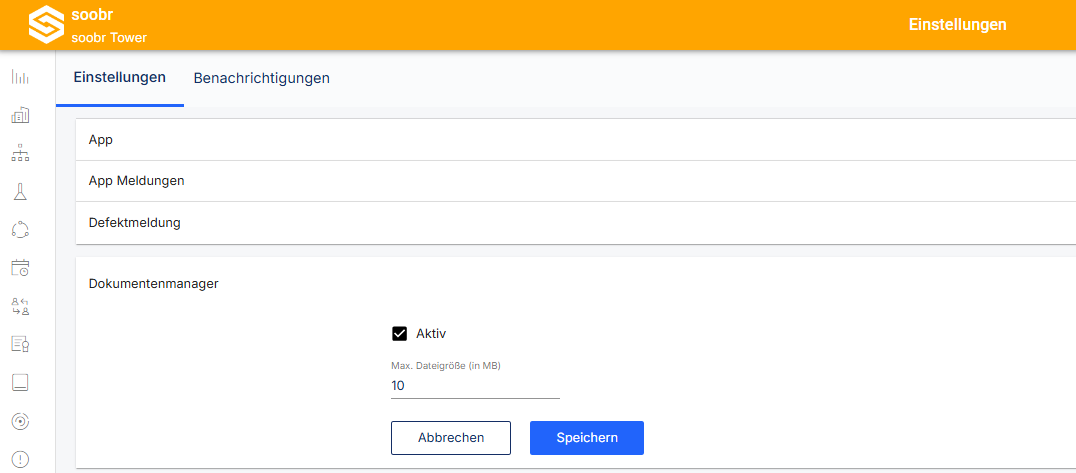The height and width of the screenshot is (473, 1076).
Task: Open the organization hierarchy sidebar icon
Action: (21, 153)
